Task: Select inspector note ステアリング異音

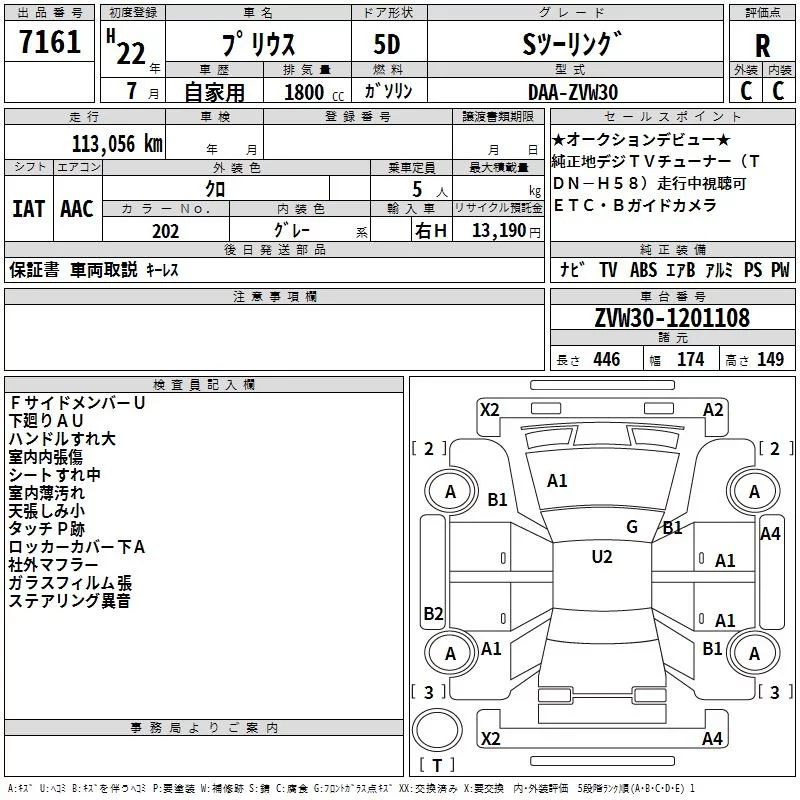Action: pyautogui.click(x=69, y=601)
